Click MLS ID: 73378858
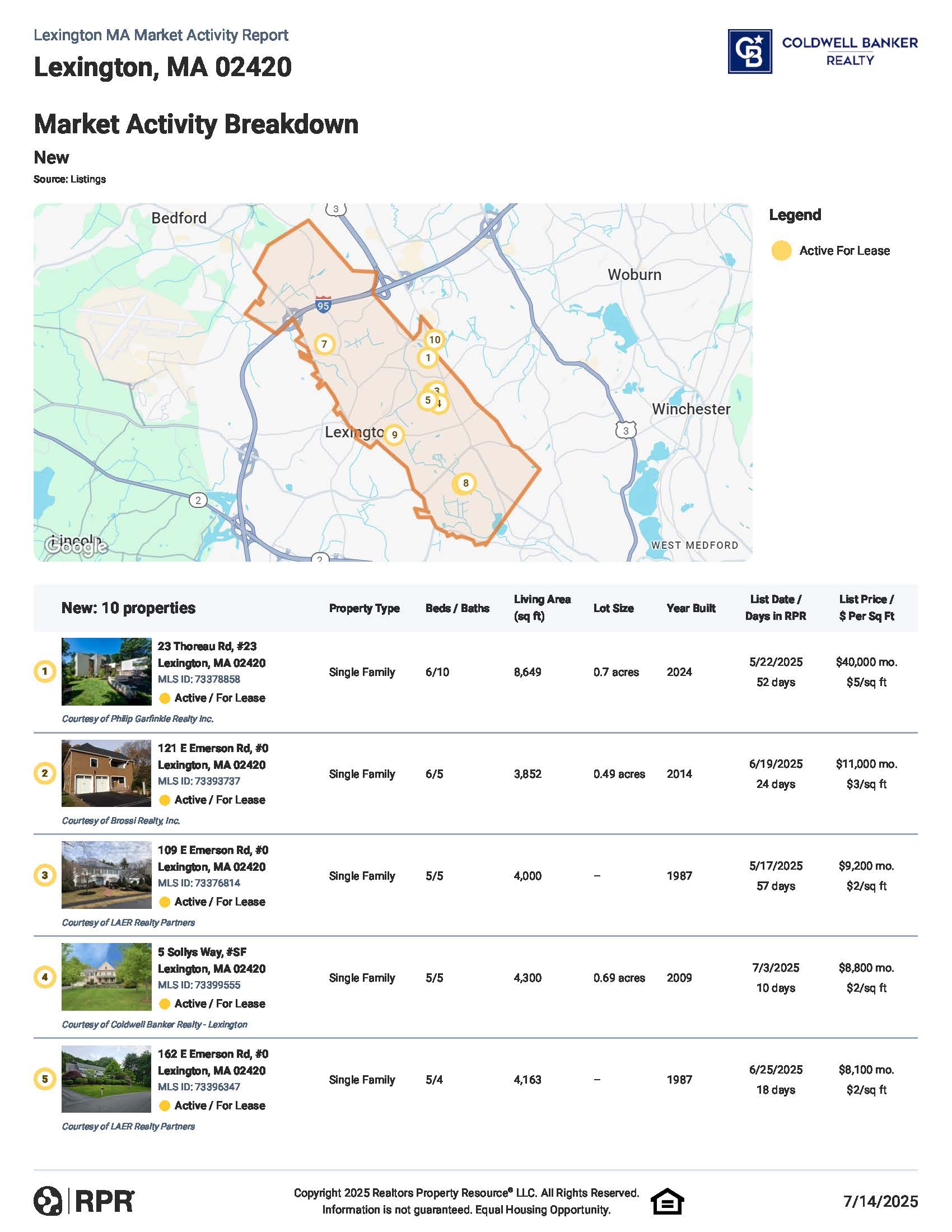The image size is (952, 1232). click(199, 680)
